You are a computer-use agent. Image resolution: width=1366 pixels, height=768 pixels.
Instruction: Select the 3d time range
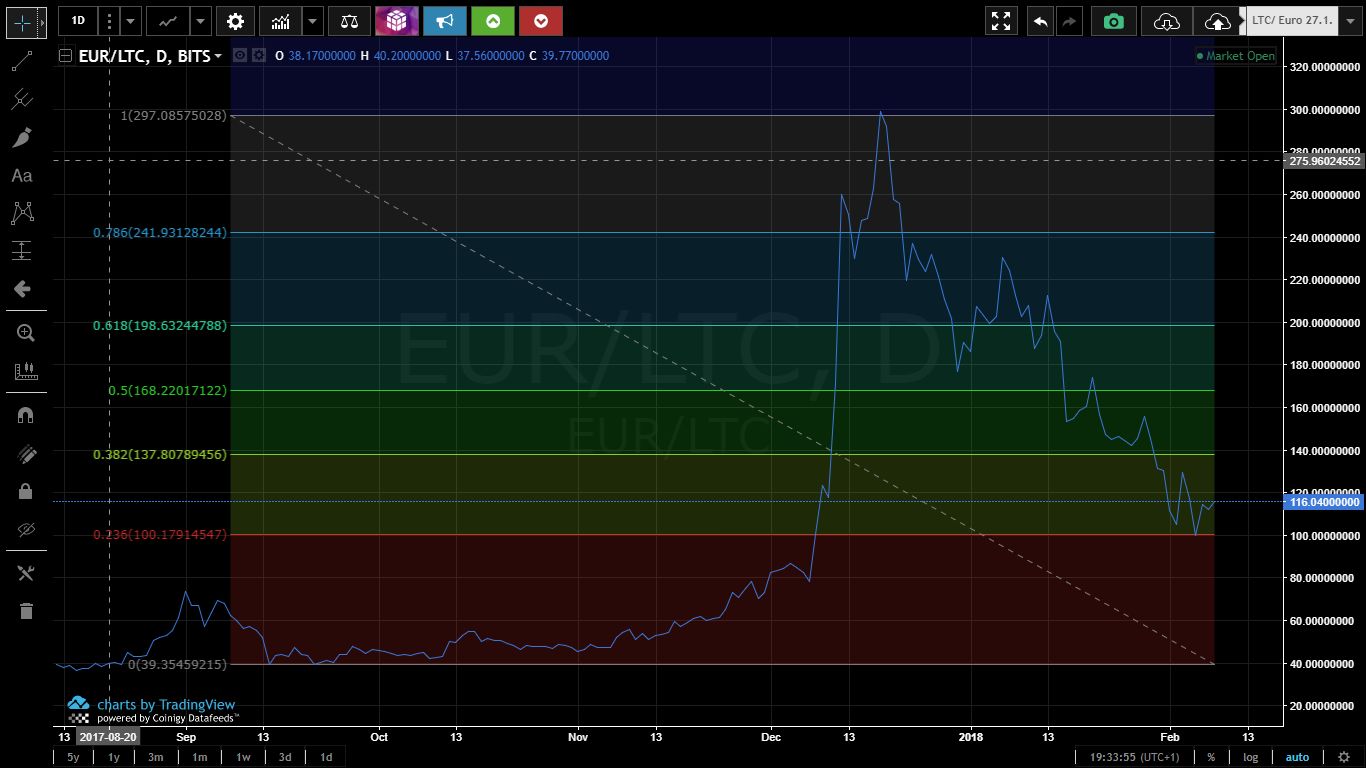click(285, 757)
